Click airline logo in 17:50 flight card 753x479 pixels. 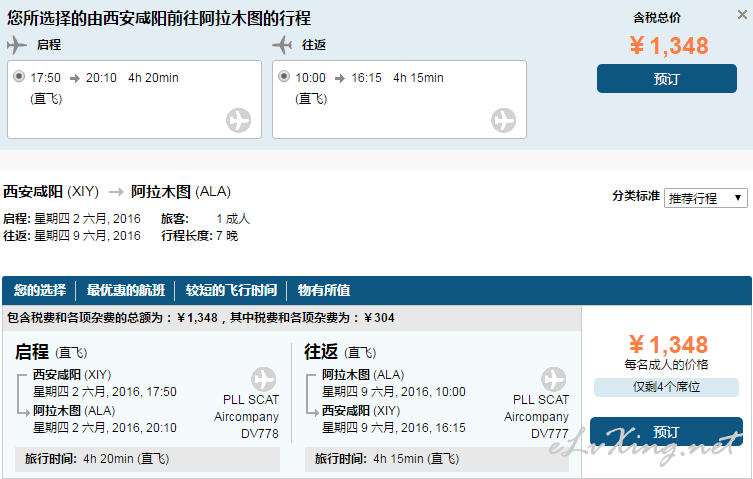pos(239,120)
